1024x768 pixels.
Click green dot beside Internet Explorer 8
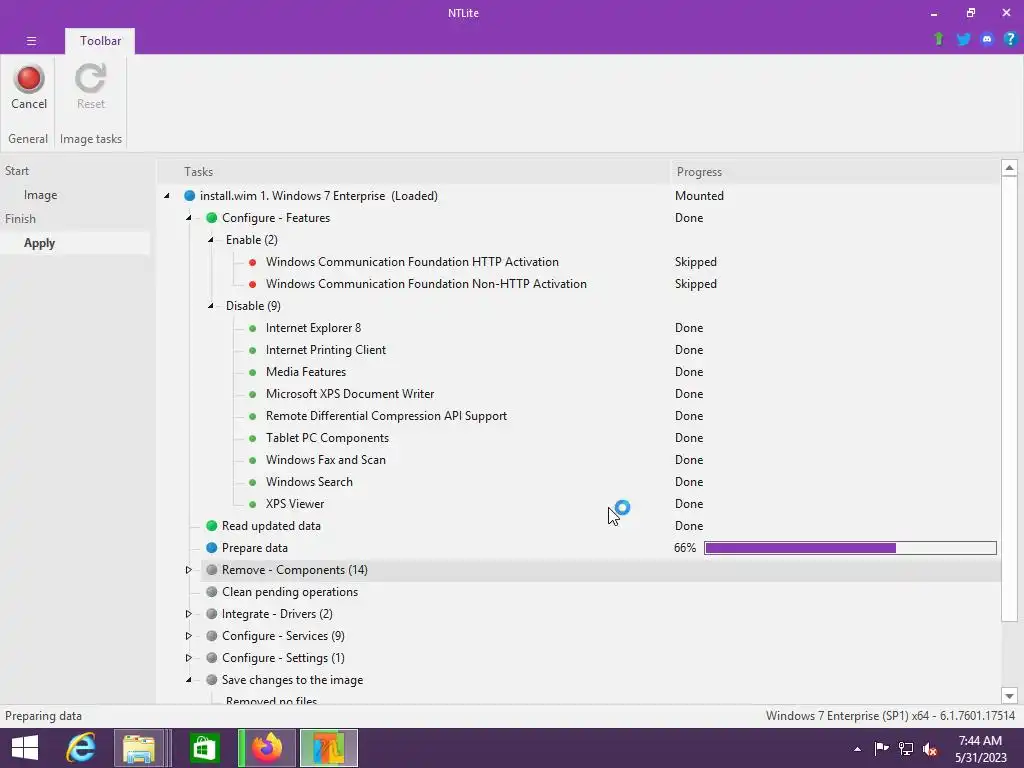click(253, 328)
